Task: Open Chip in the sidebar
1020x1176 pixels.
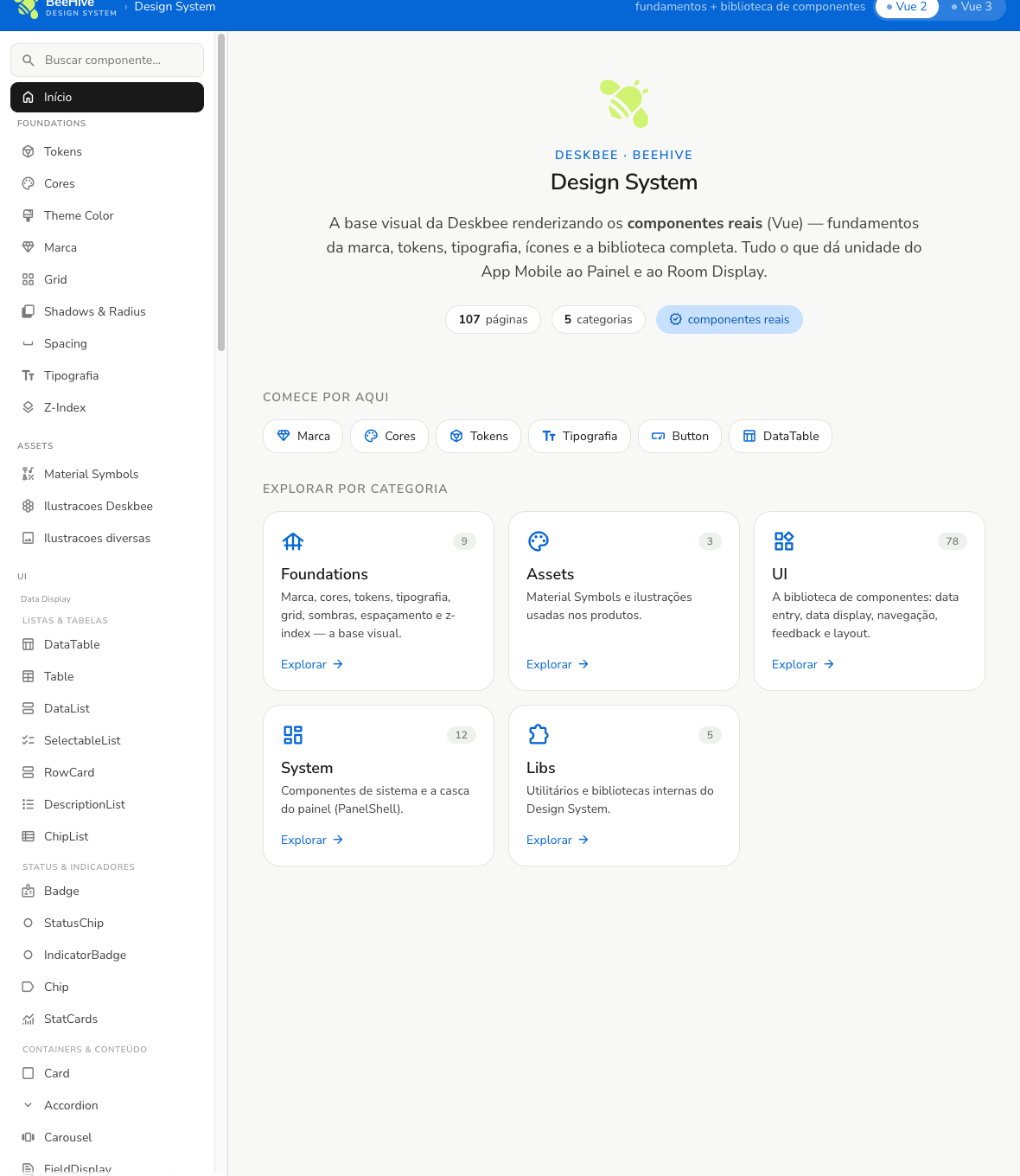Action: [x=107, y=987]
